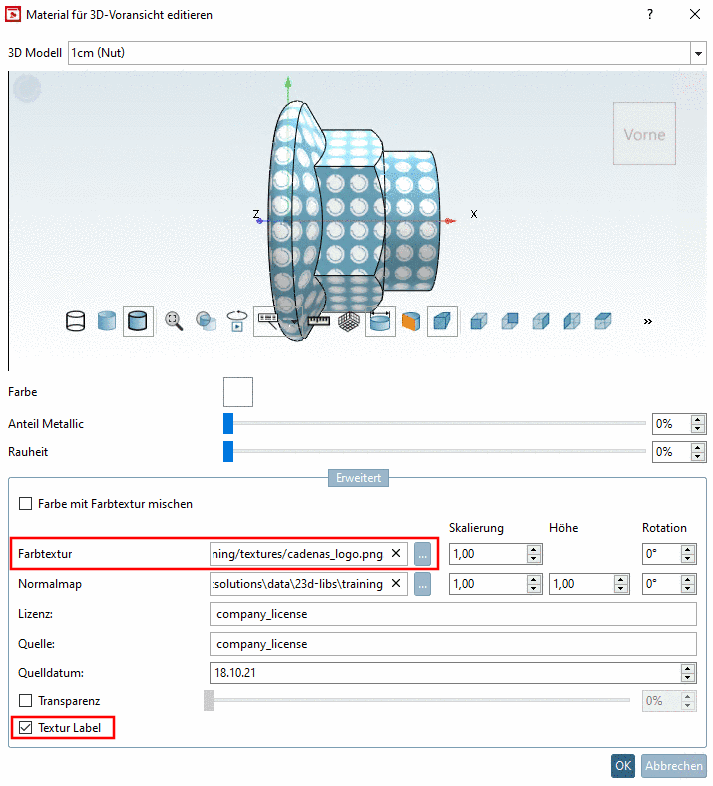Increase Anteil Metallic percentage spinner

pos(697,419)
